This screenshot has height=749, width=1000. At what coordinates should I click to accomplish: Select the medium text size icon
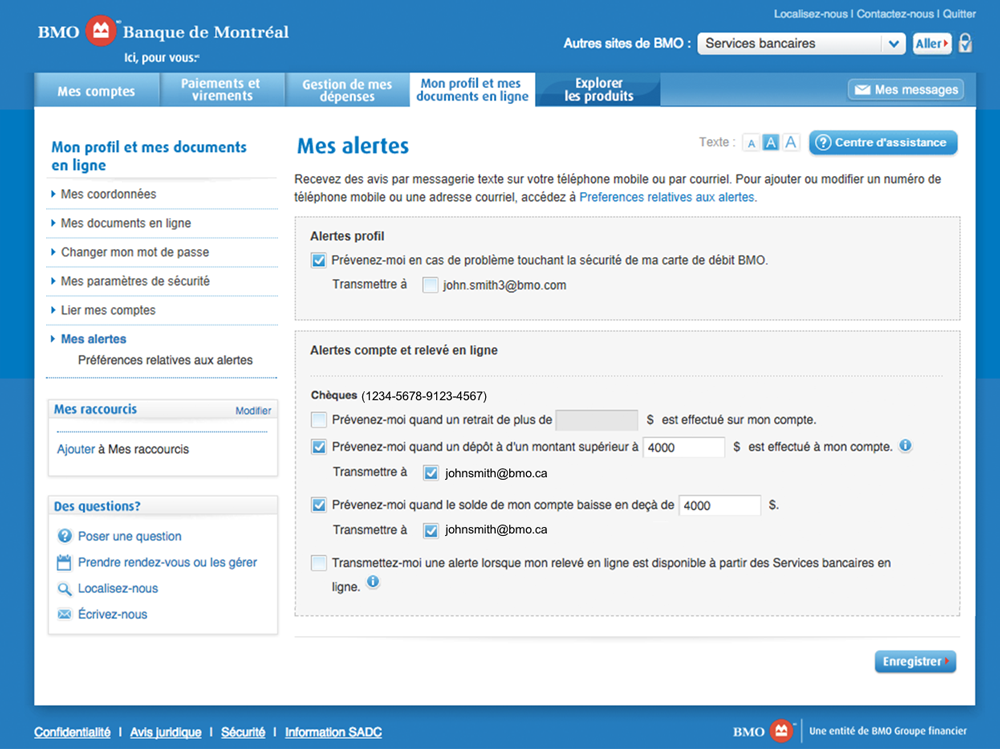[770, 143]
